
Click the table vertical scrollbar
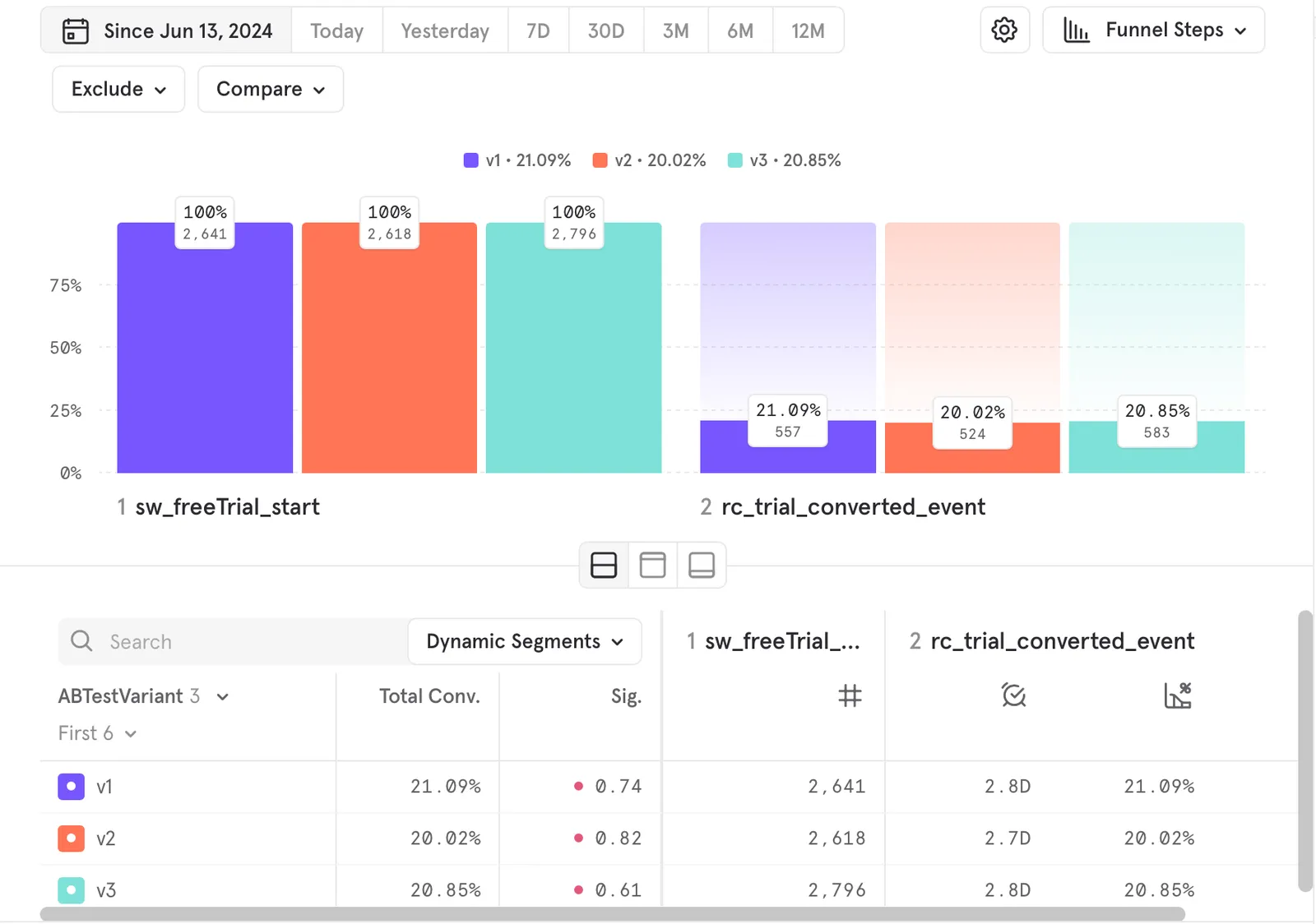click(1305, 751)
